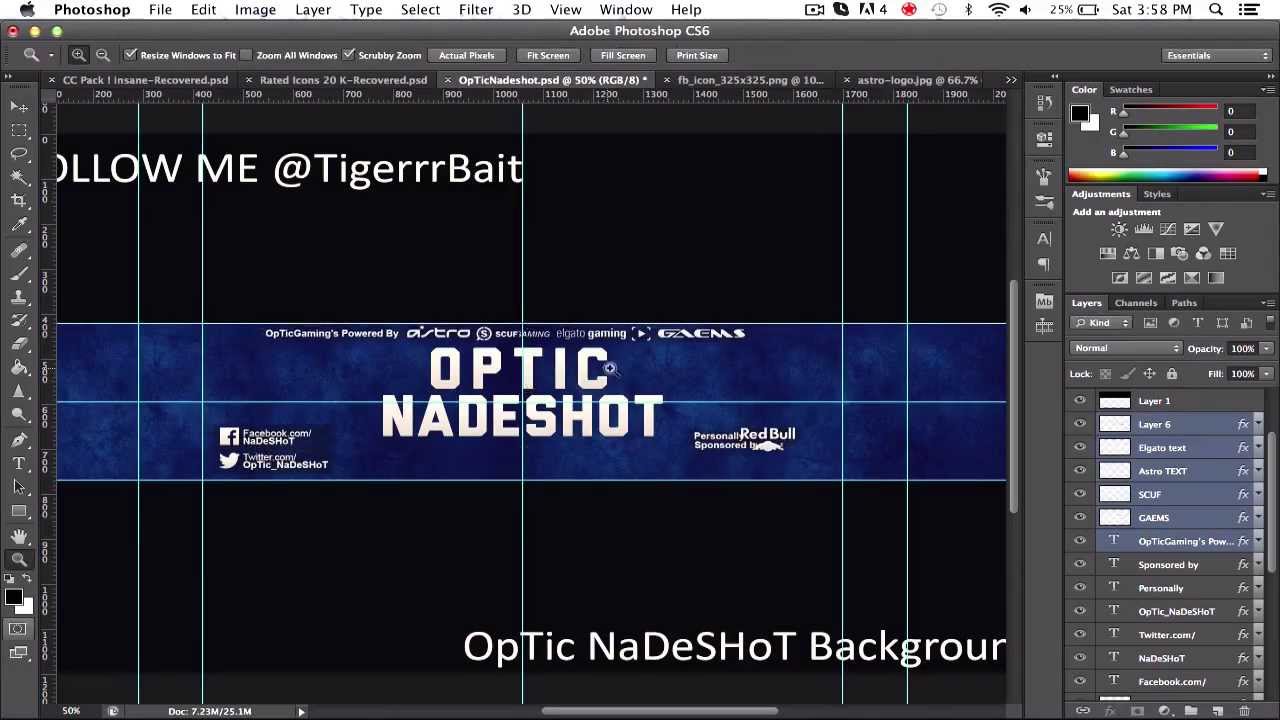Enable Zoom All Windows checkbox

click(x=246, y=55)
